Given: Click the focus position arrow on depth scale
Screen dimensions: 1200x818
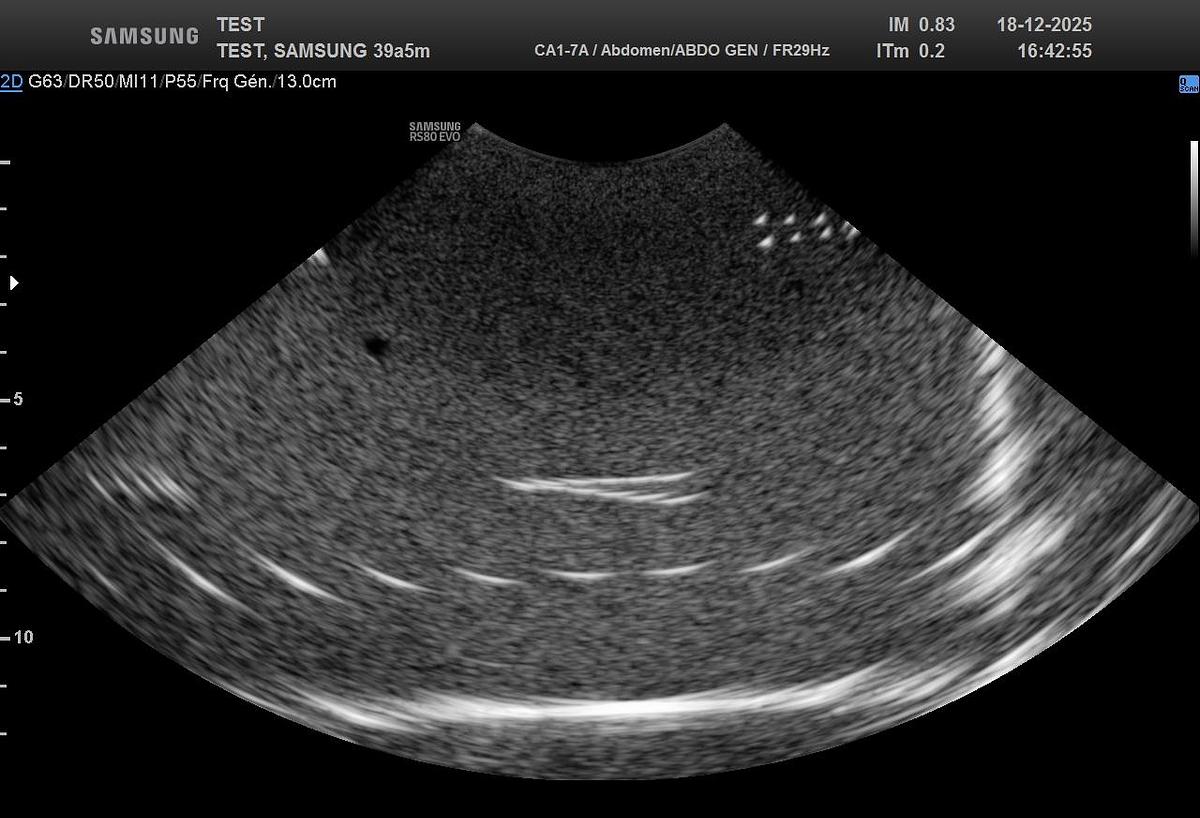Looking at the screenshot, I should click(x=14, y=283).
